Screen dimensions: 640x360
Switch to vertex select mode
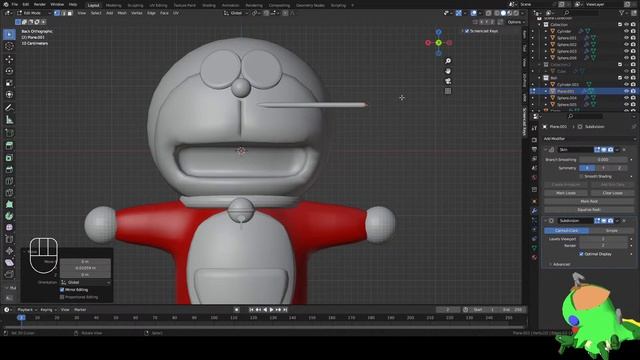pos(57,13)
